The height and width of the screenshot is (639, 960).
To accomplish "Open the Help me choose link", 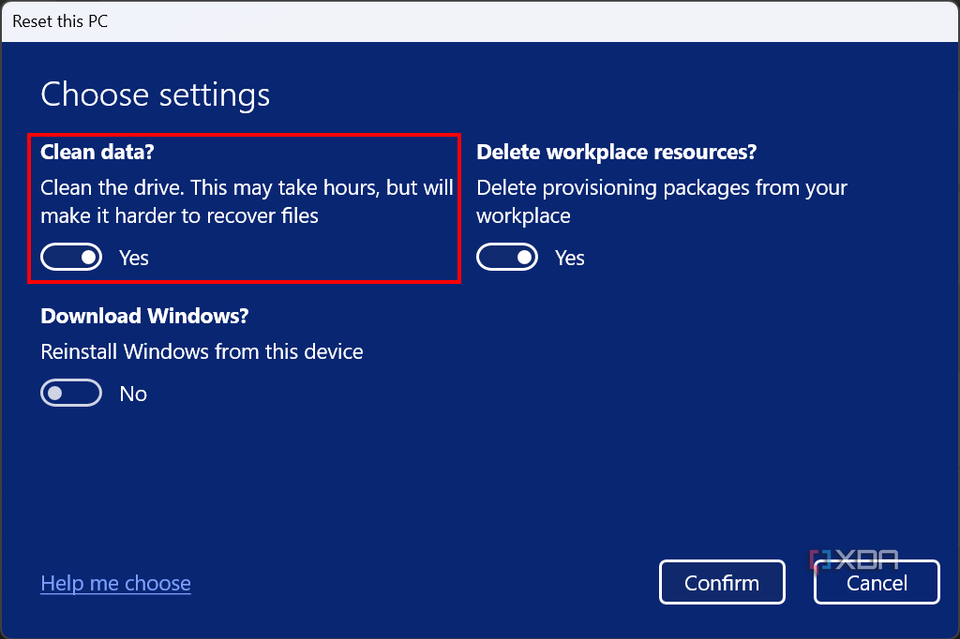I will tap(115, 583).
